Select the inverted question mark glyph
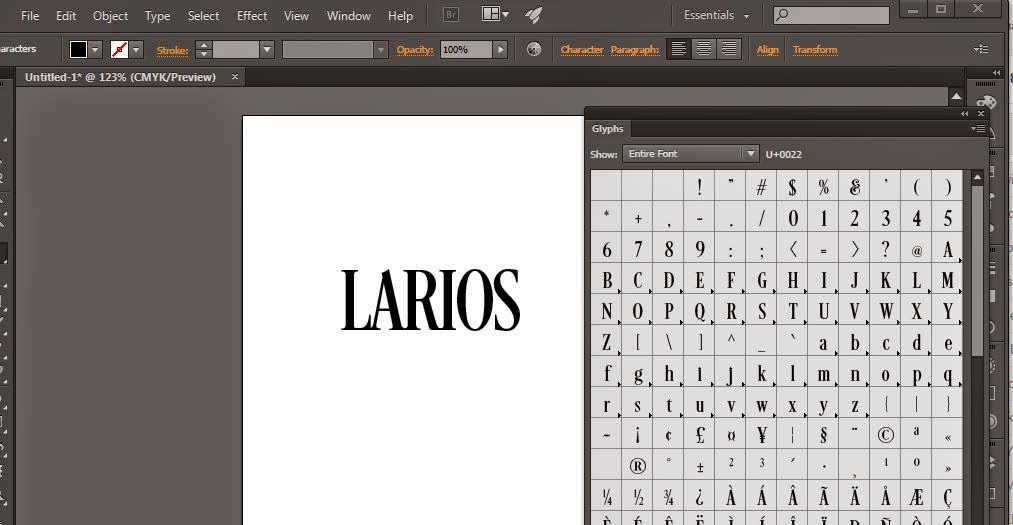Viewport: 1013px width, 525px height. (x=699, y=497)
